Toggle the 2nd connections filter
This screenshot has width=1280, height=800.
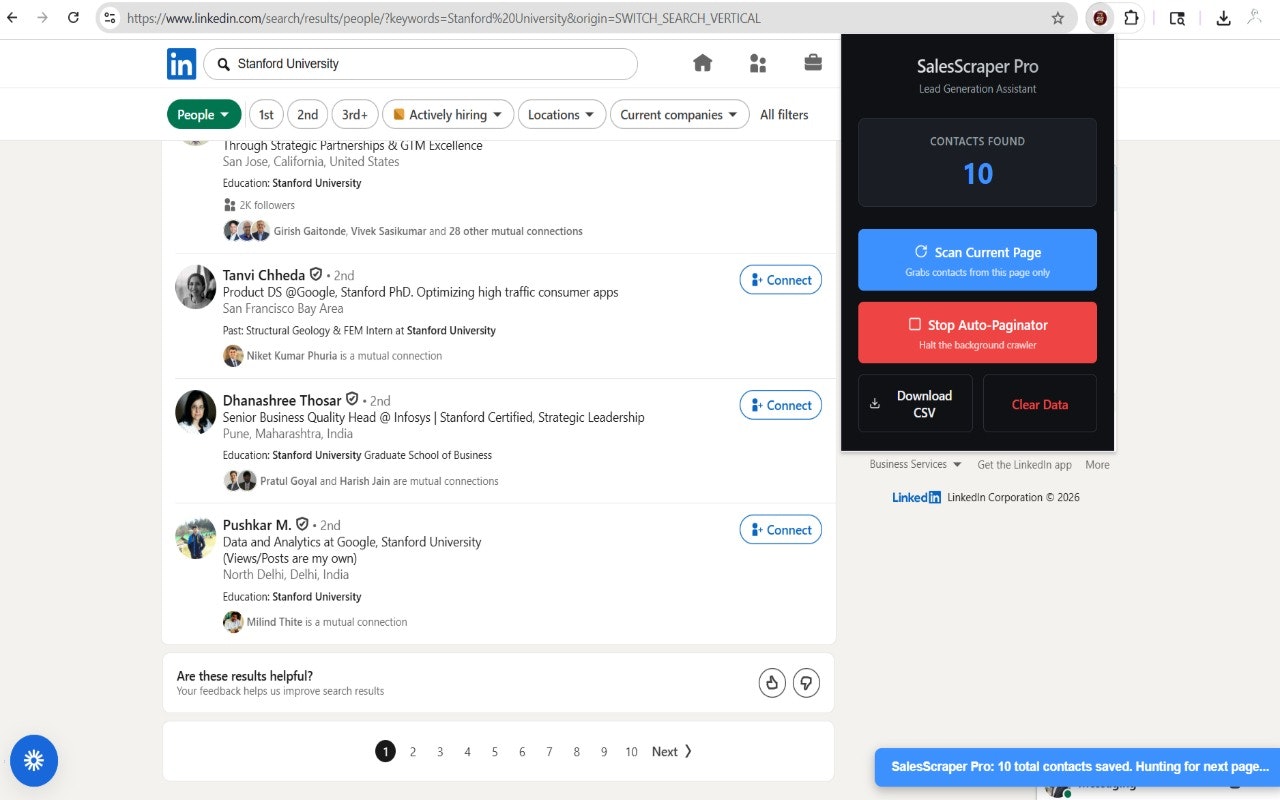tap(308, 115)
